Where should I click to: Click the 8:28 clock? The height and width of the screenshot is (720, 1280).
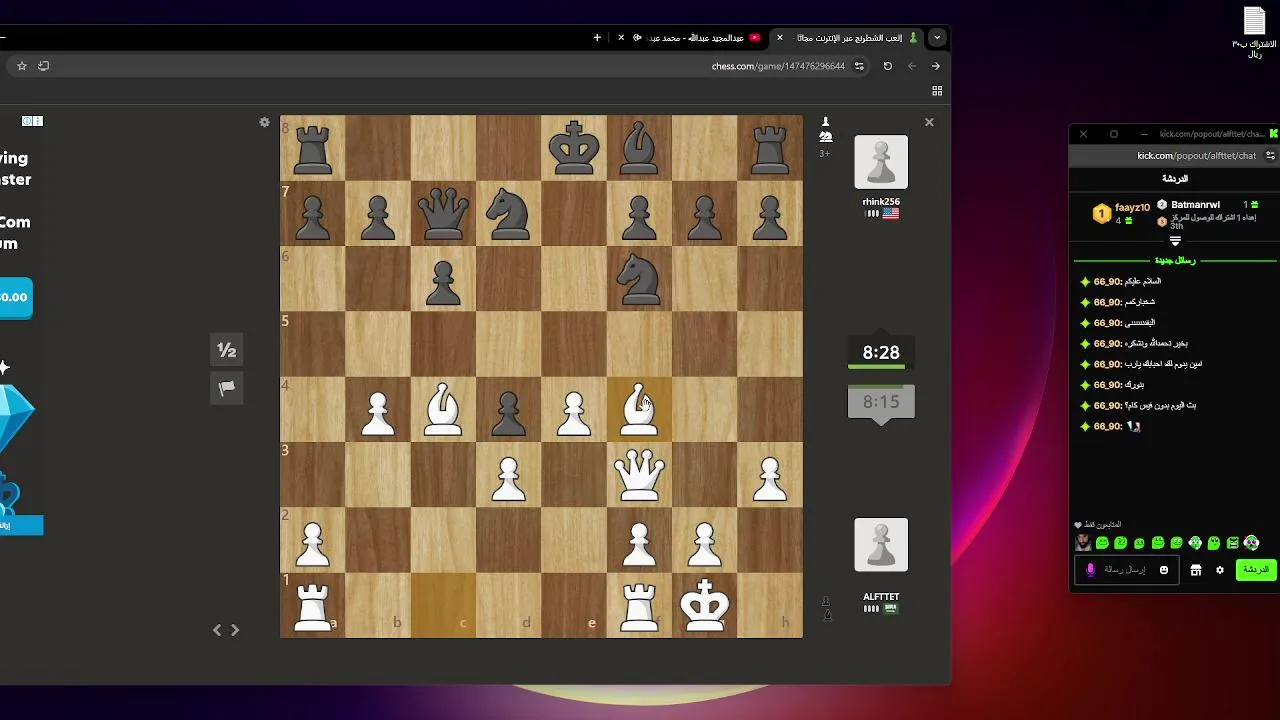click(881, 353)
